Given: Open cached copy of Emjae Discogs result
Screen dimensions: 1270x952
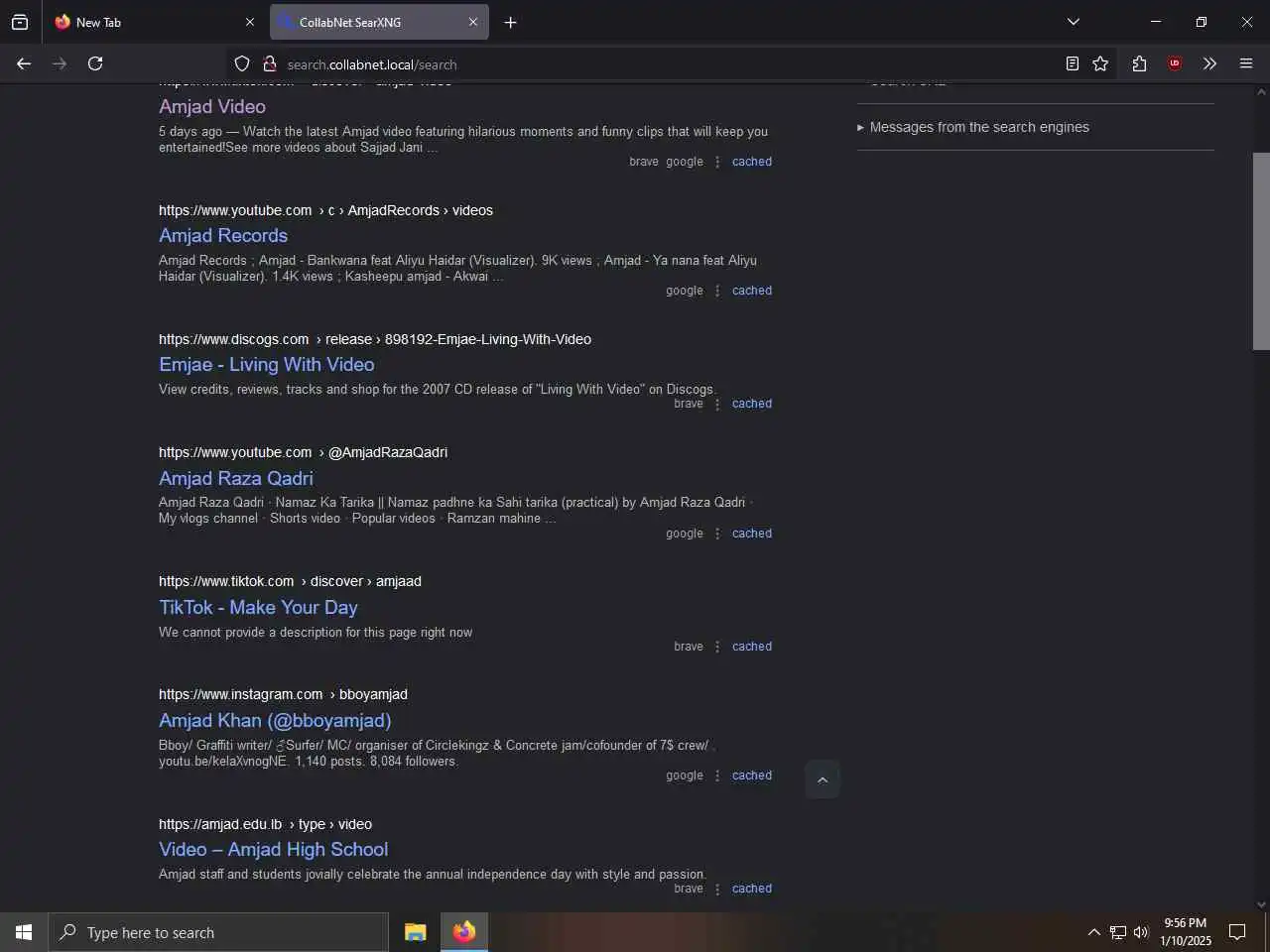Looking at the screenshot, I should 751,404.
